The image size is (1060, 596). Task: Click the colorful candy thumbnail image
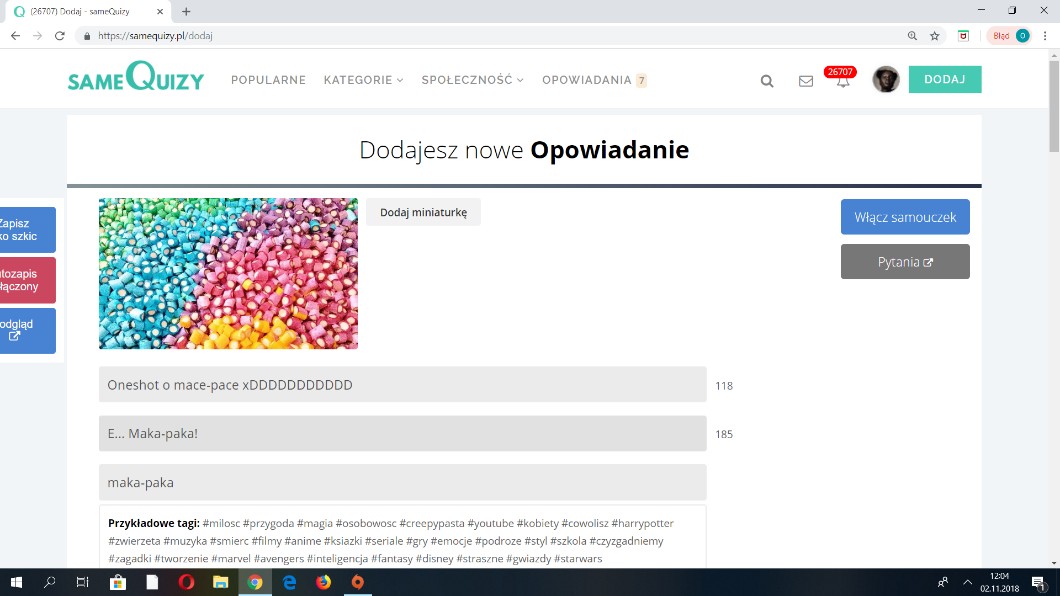[x=228, y=273]
